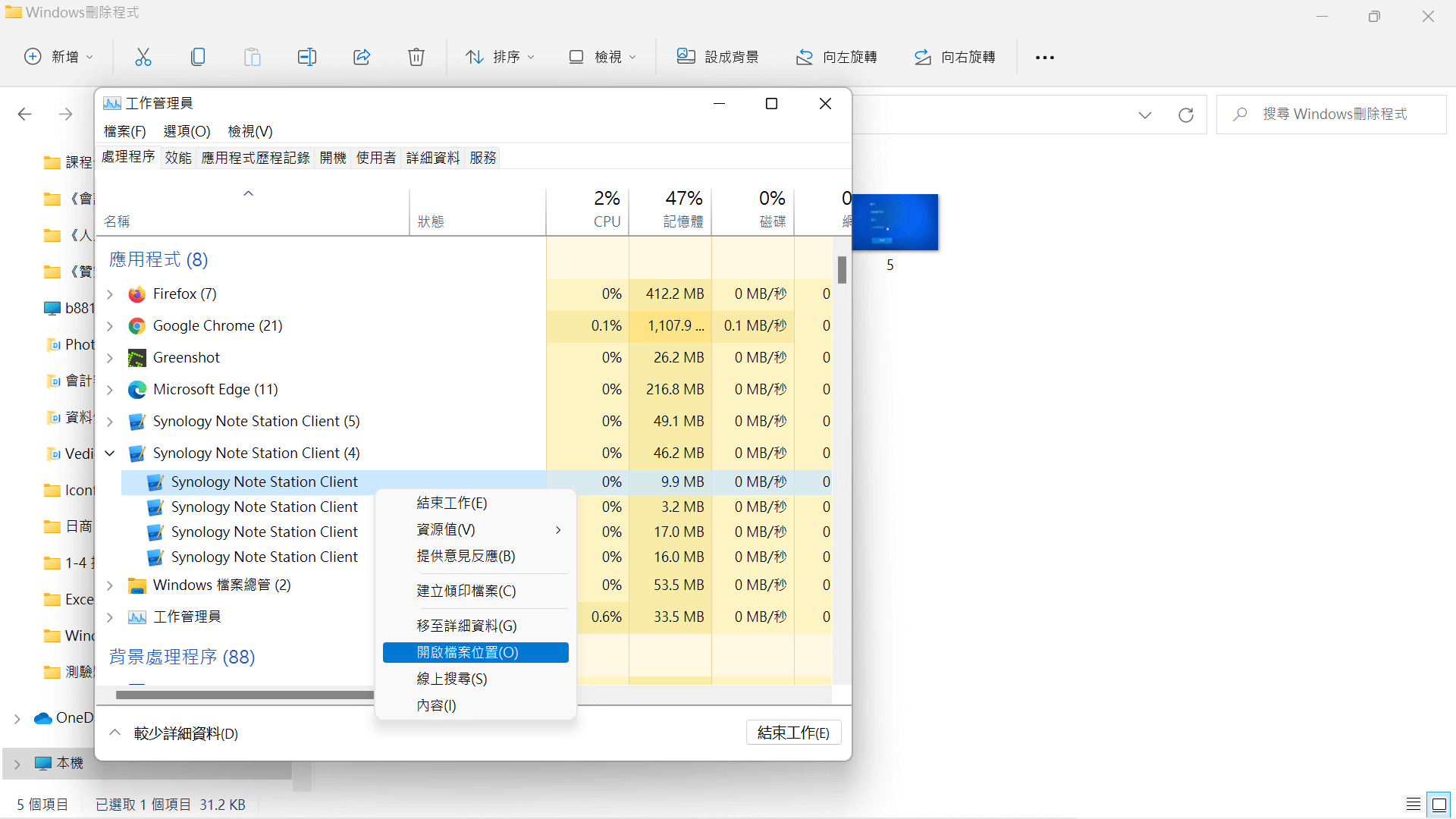Click the search magnifier icon in Explorer
The width and height of the screenshot is (1456, 819).
pyautogui.click(x=1241, y=115)
